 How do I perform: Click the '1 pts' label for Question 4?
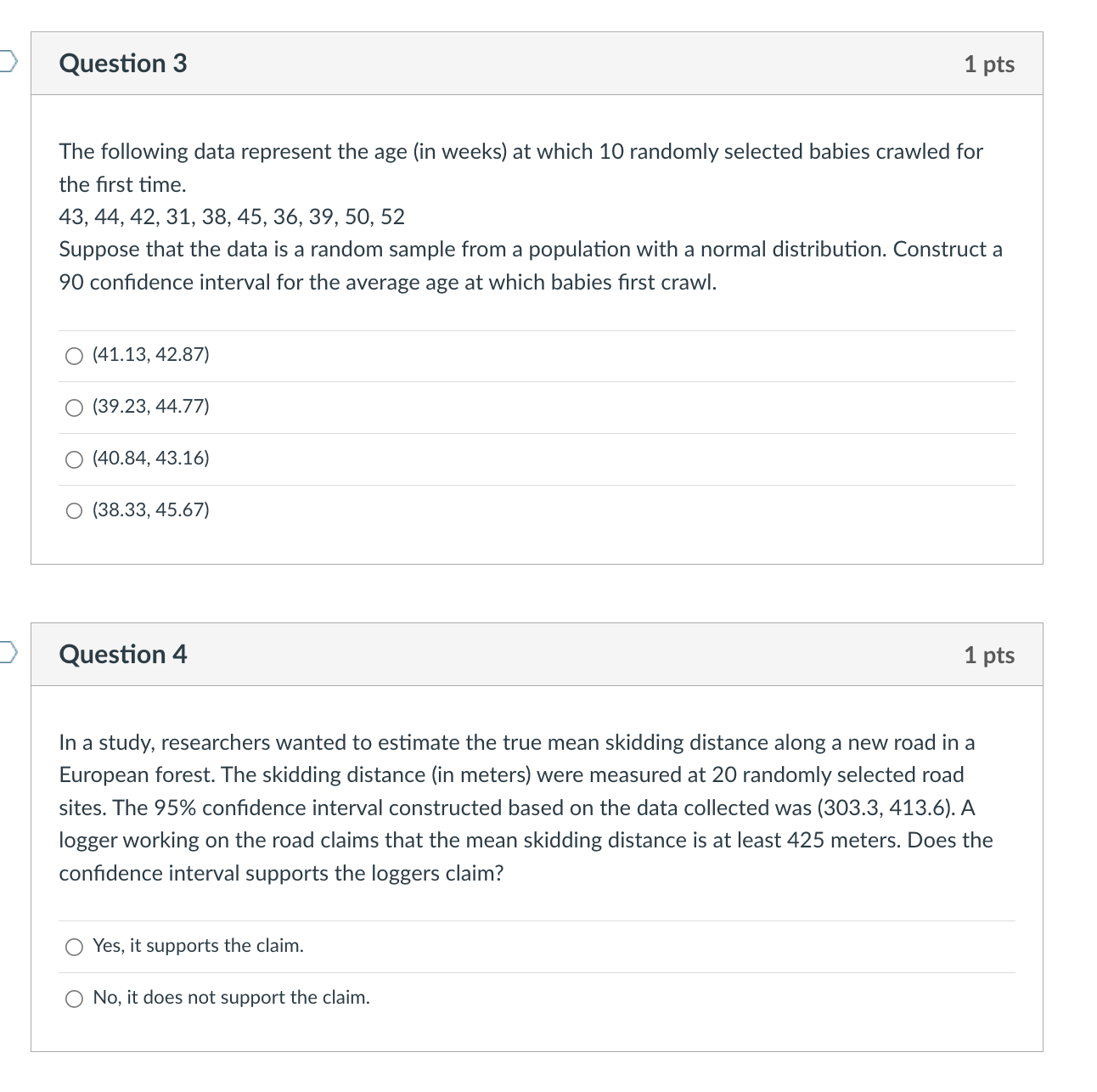click(988, 655)
